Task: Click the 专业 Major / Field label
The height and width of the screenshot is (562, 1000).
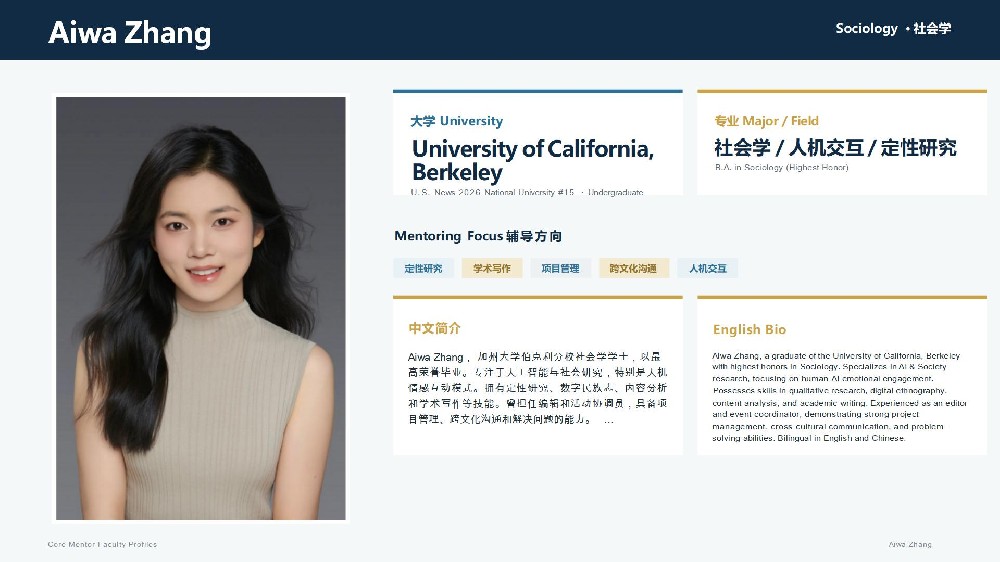Action: pos(767,121)
